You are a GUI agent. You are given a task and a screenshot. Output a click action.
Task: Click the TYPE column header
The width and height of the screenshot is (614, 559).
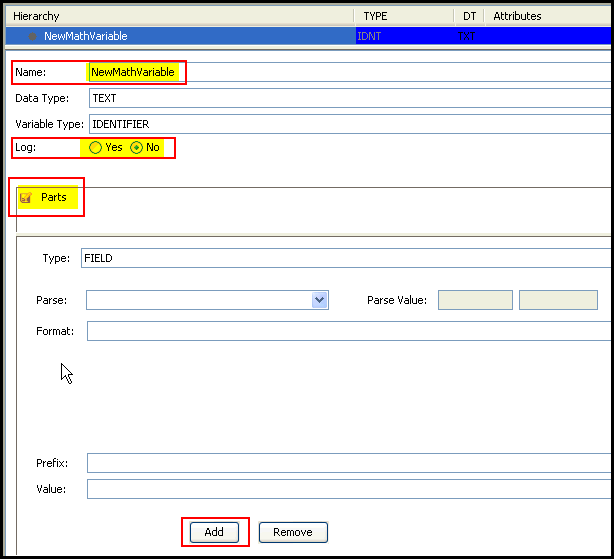[404, 16]
